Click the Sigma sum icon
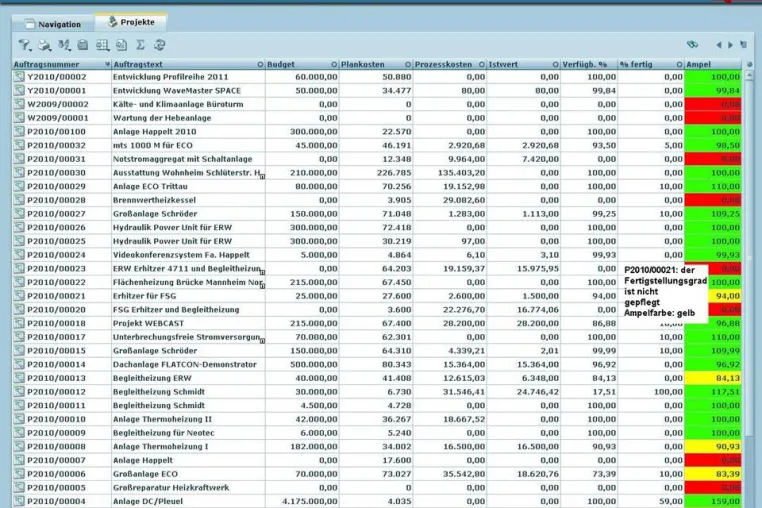Screen dimensions: 762x508 pyautogui.click(x=140, y=45)
